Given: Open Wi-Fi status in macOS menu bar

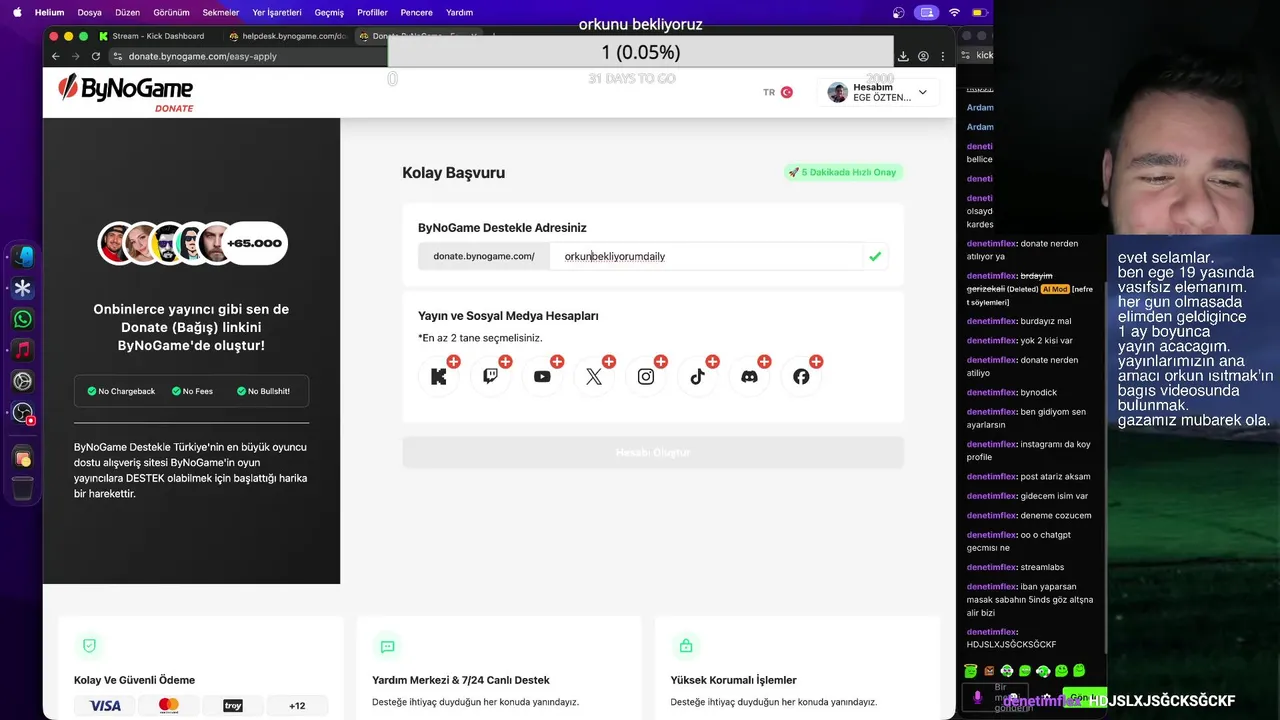Looking at the screenshot, I should (x=954, y=12).
